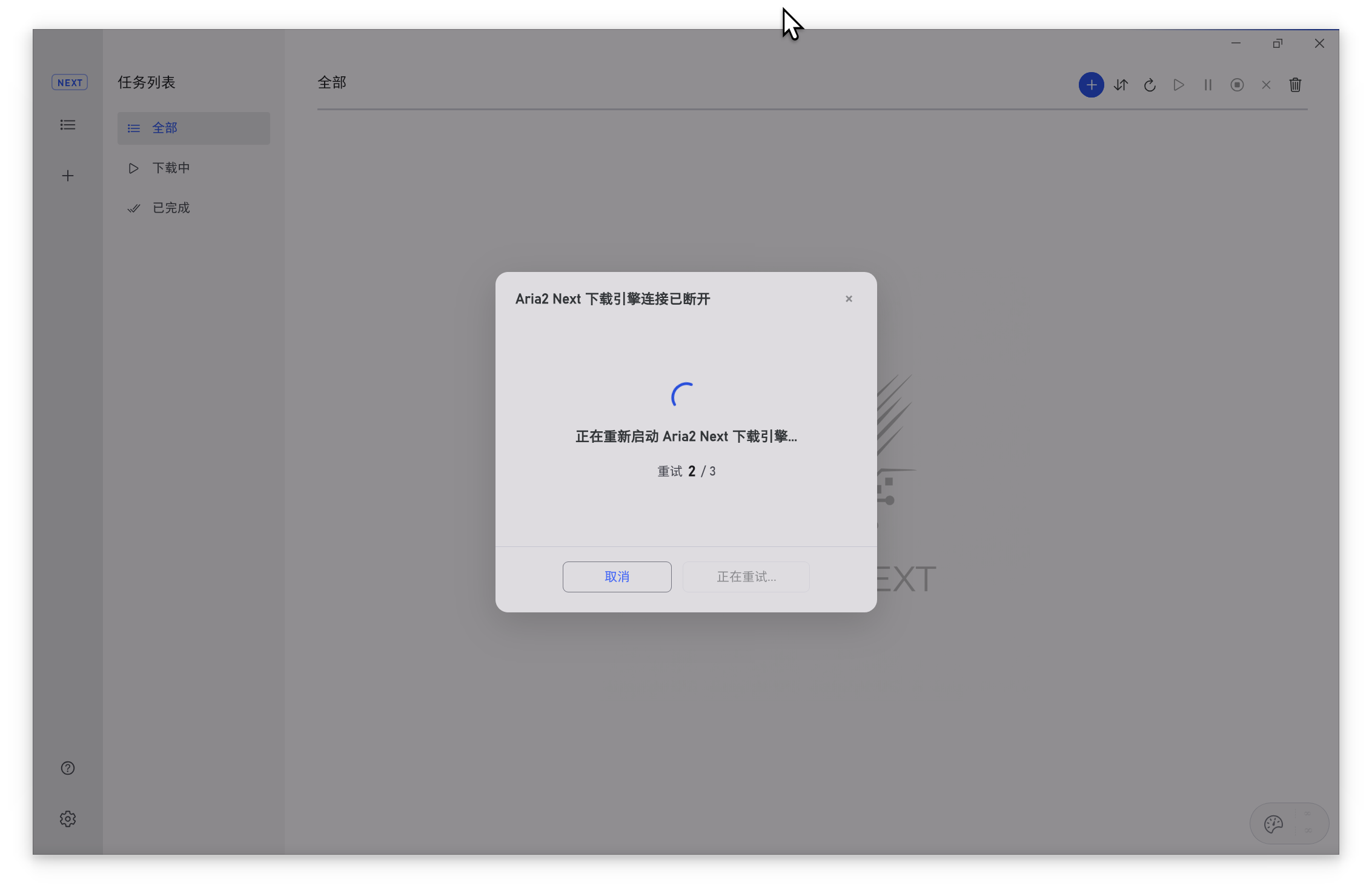This screenshot has width=1372, height=891.
Task: Click the blue add task button in the toolbar
Action: click(1091, 85)
